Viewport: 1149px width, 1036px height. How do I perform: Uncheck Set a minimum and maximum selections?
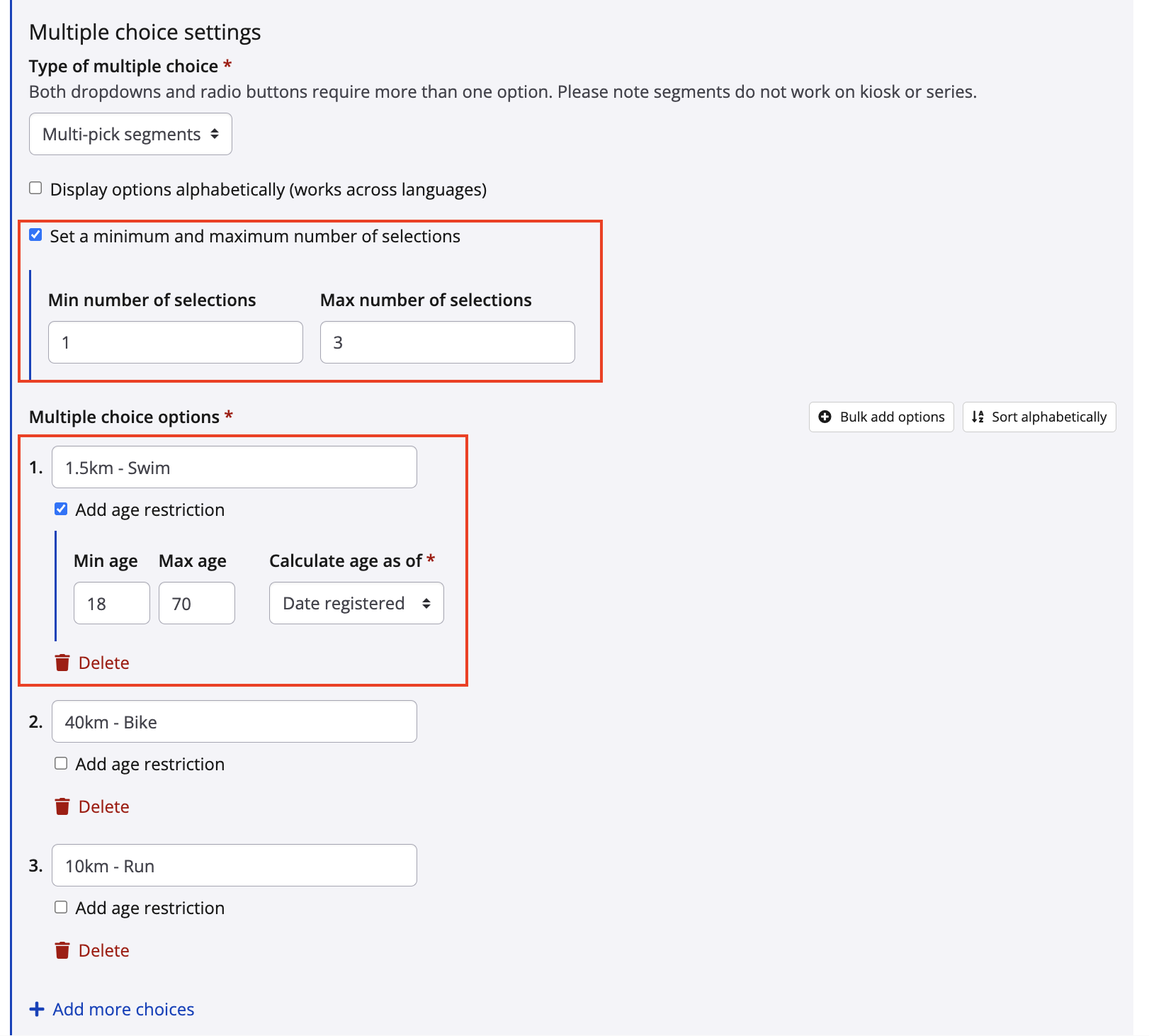tap(35, 235)
